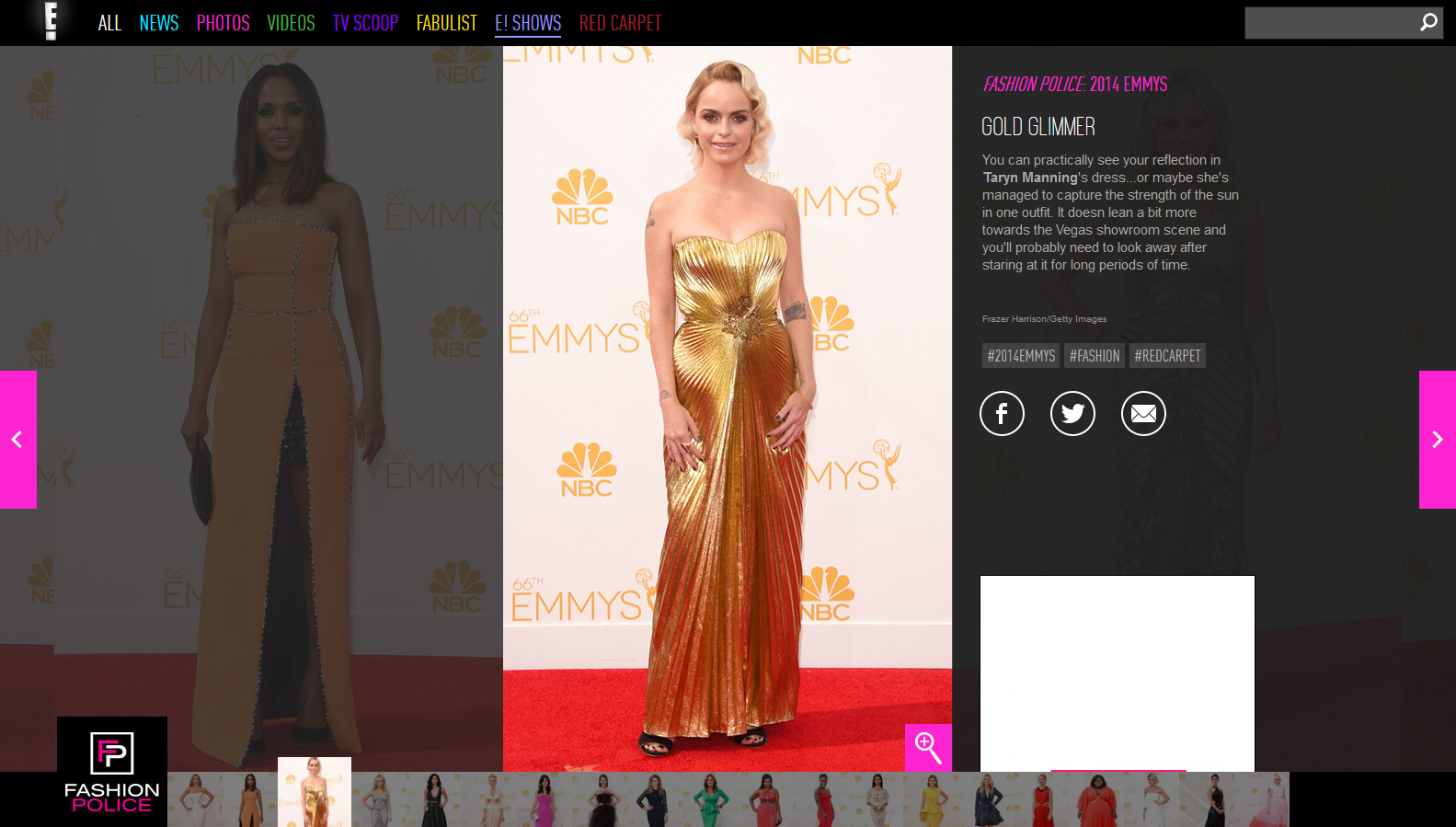Share the photo on Twitter

coord(1072,414)
